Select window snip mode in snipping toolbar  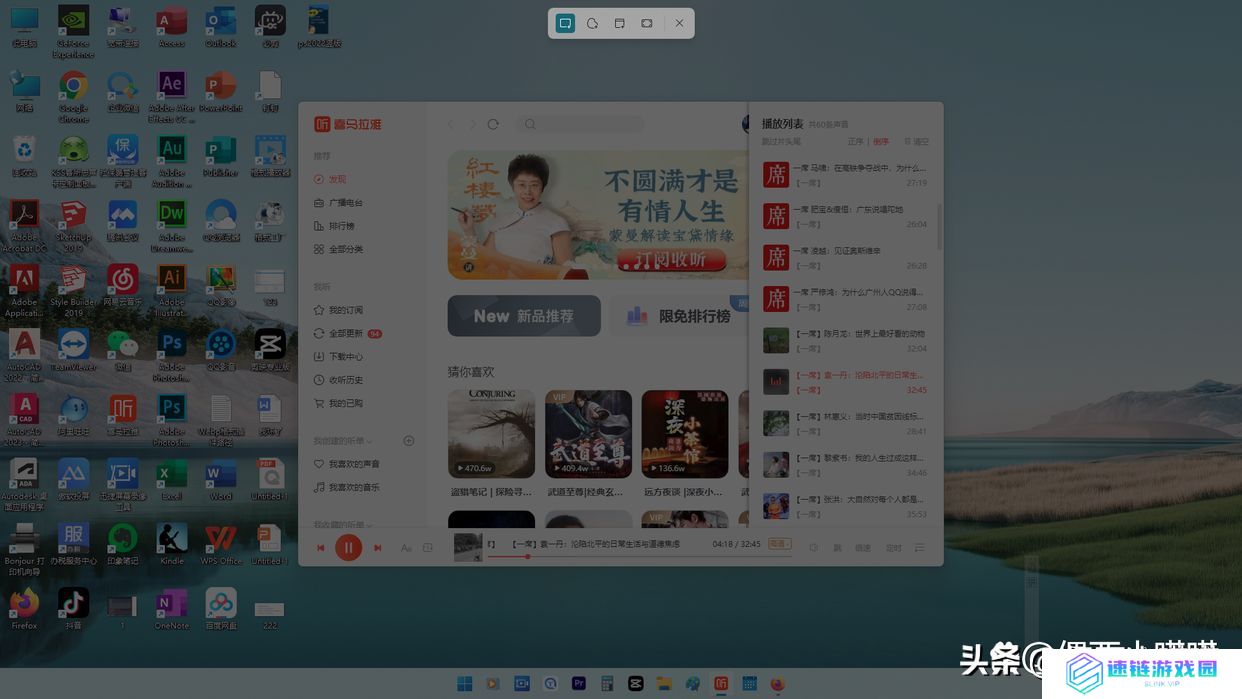(x=619, y=23)
